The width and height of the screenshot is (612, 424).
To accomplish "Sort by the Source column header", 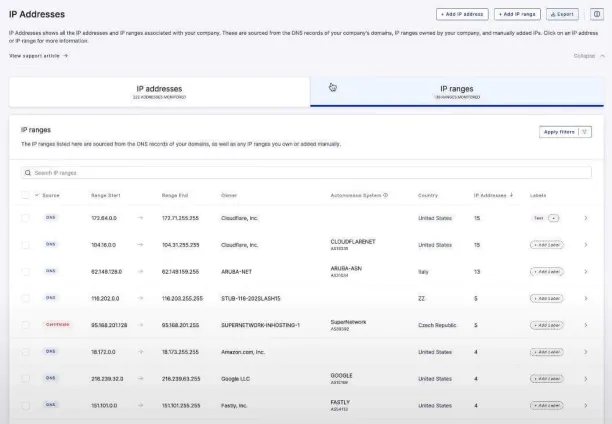I will pos(51,195).
